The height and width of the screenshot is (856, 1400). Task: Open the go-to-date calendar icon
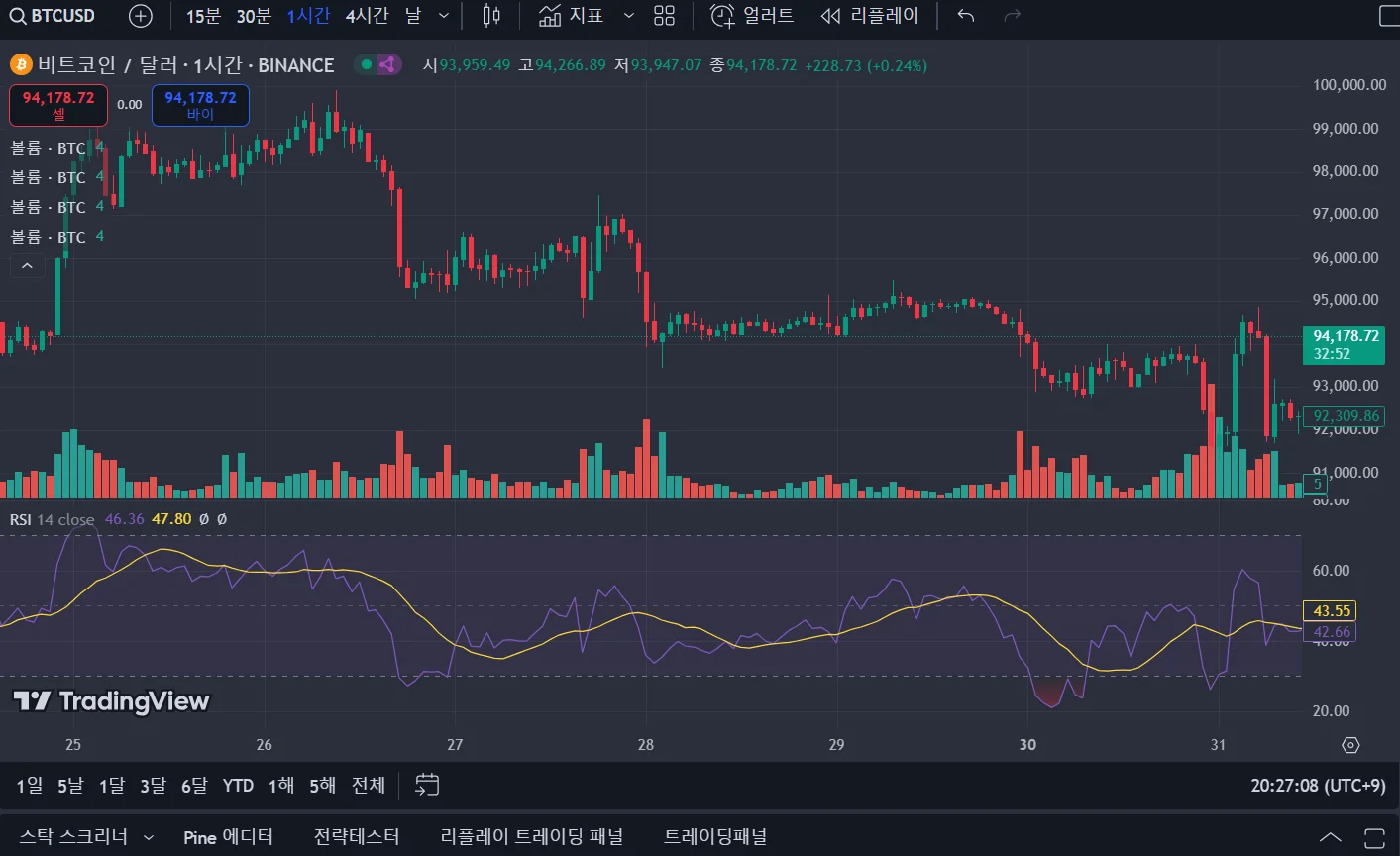[x=427, y=785]
